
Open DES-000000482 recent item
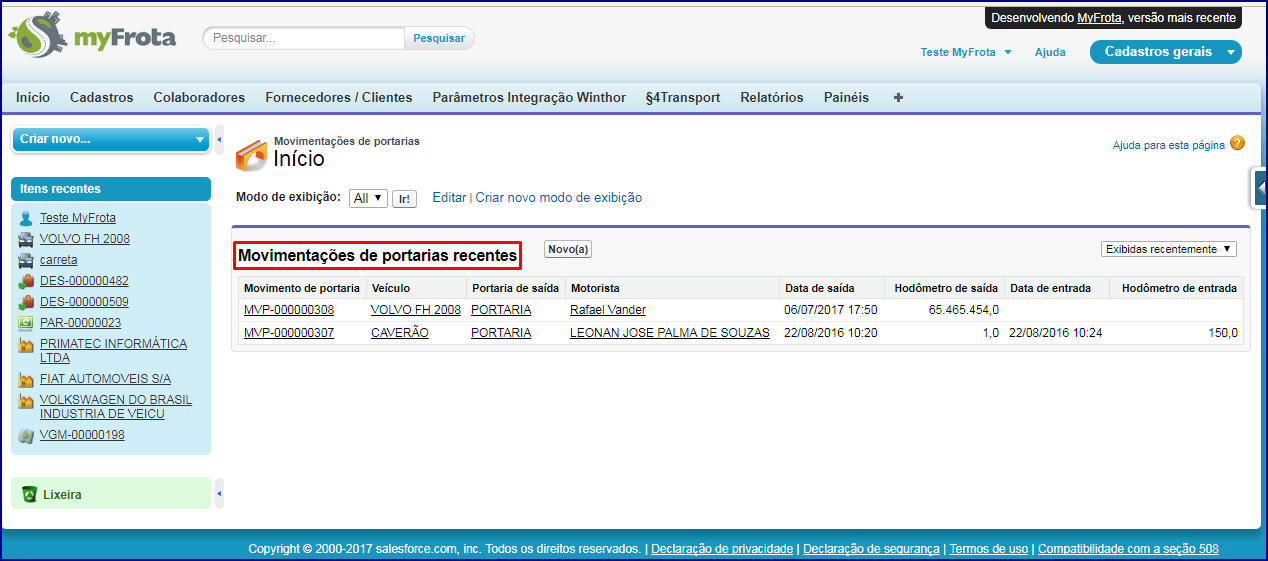84,281
